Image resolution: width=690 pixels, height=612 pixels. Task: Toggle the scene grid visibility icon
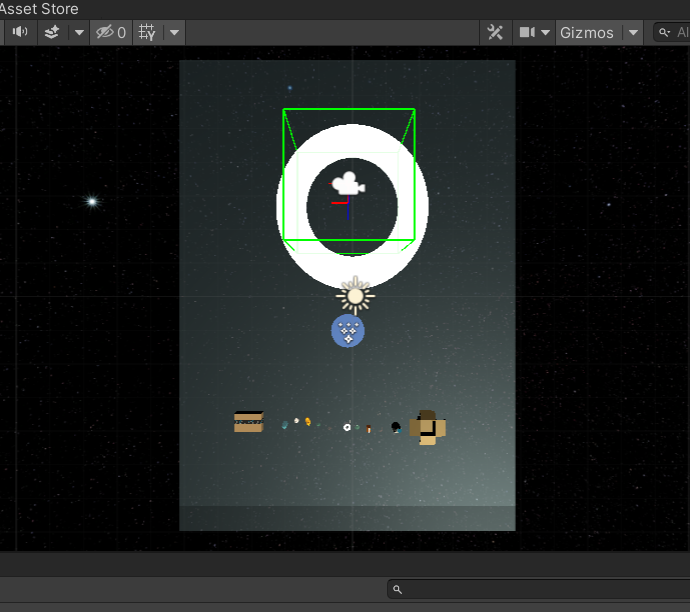pyautogui.click(x=147, y=32)
